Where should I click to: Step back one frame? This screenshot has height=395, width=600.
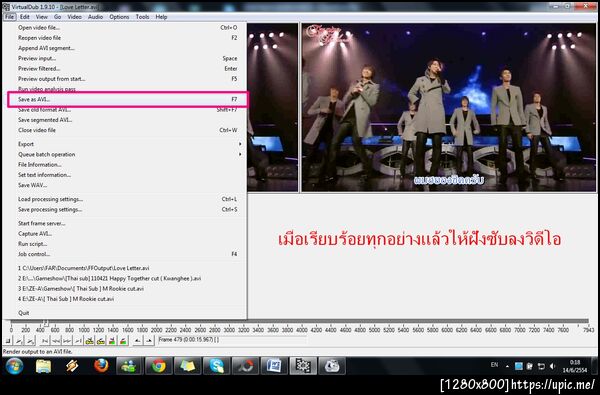[x=56, y=341]
